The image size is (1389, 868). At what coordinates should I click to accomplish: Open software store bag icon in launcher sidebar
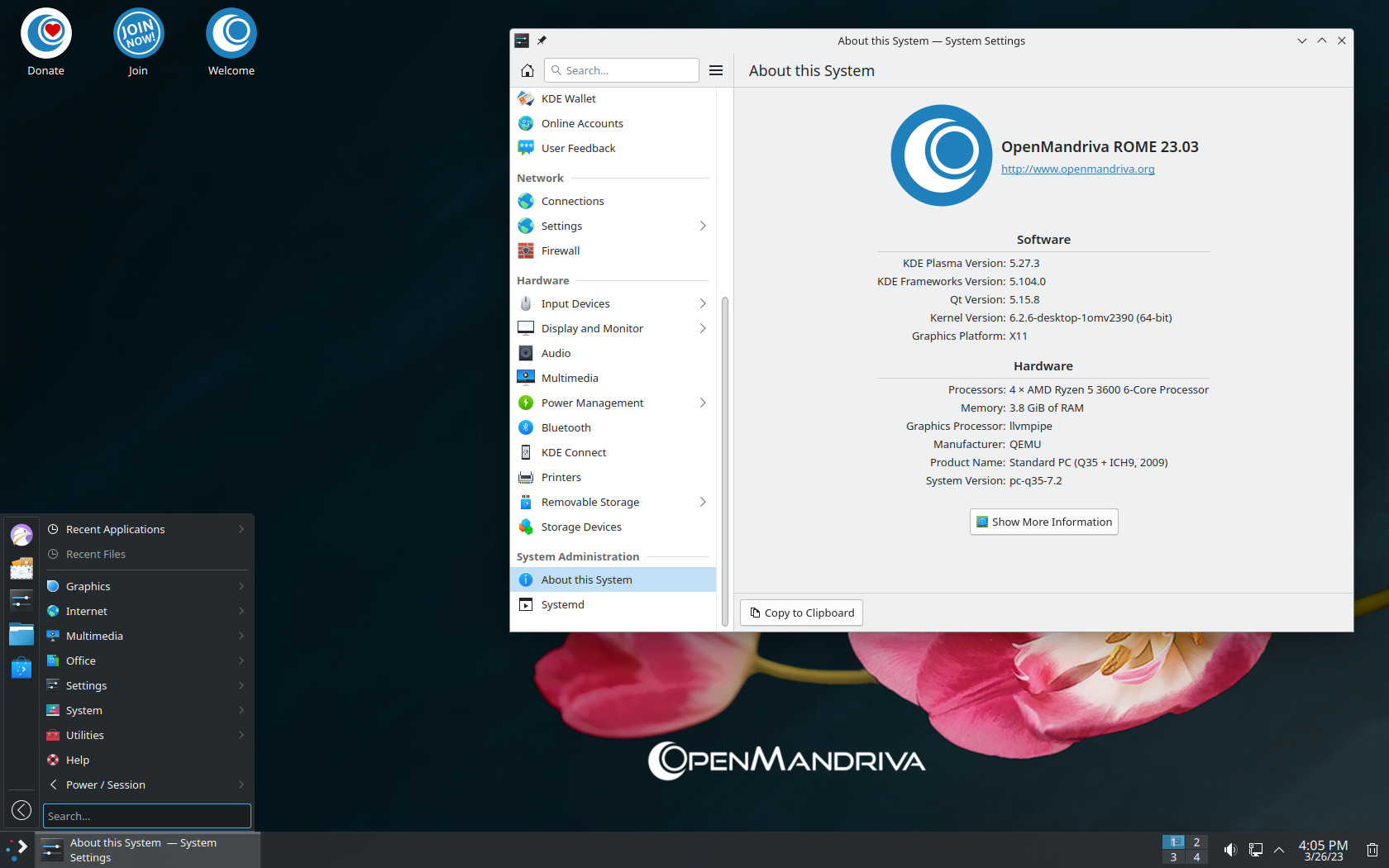21,667
